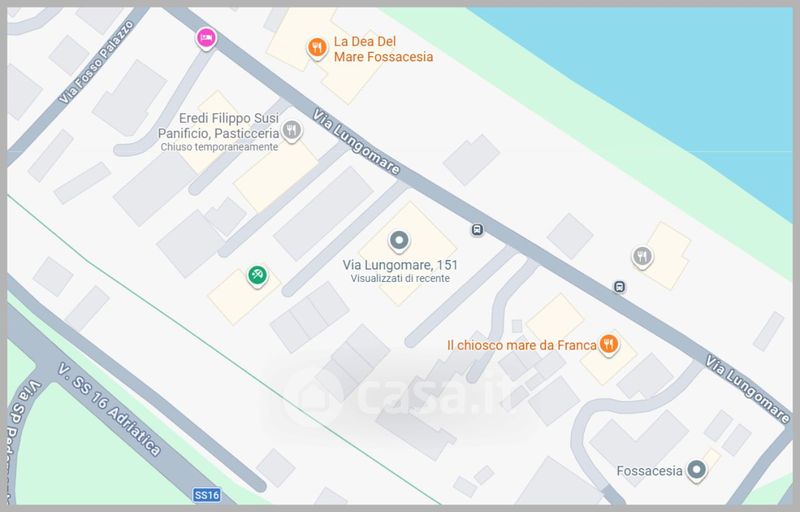Viewport: 800px width, 512px height.
Task: Open La Dea Del Mare Fossacesia label
Action: [x=383, y=49]
